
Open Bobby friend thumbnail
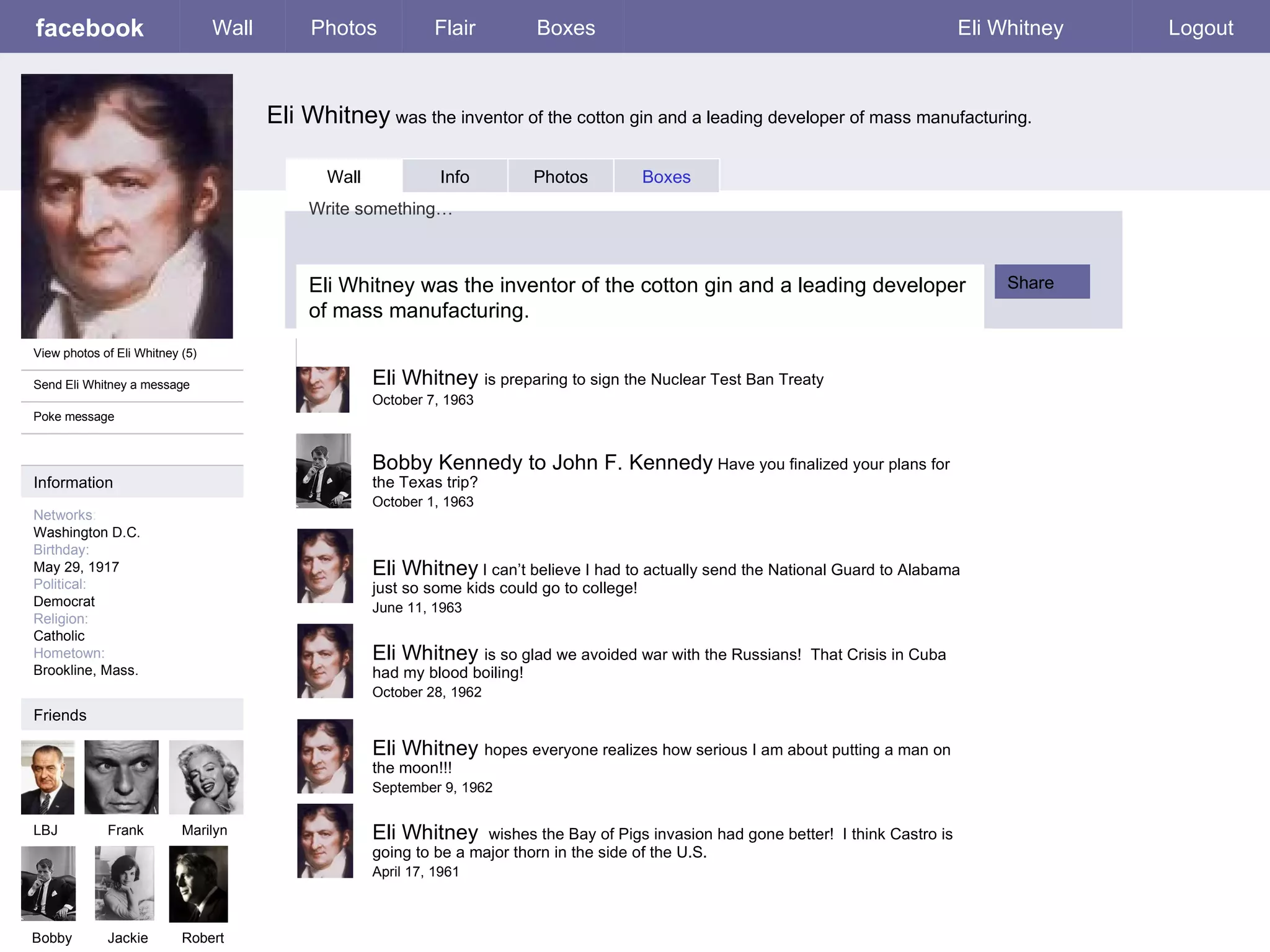(48, 883)
